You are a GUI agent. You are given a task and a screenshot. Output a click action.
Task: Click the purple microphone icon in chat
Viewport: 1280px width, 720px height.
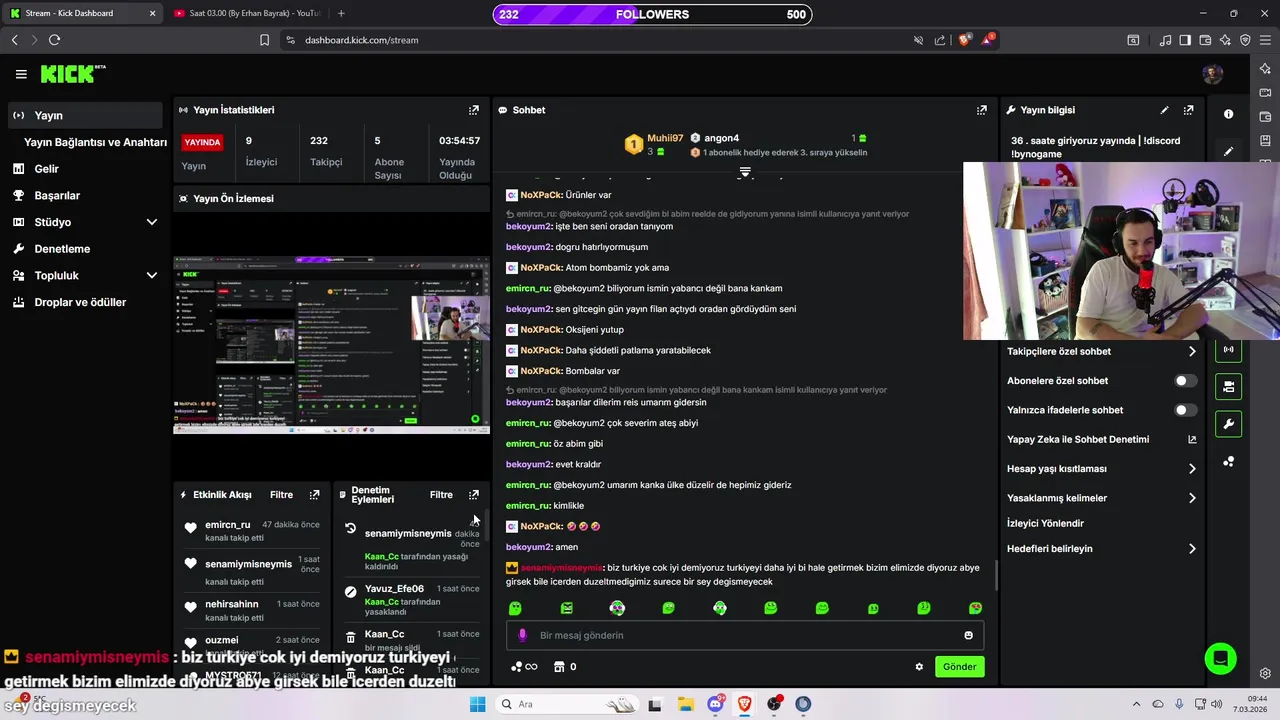(x=522, y=635)
